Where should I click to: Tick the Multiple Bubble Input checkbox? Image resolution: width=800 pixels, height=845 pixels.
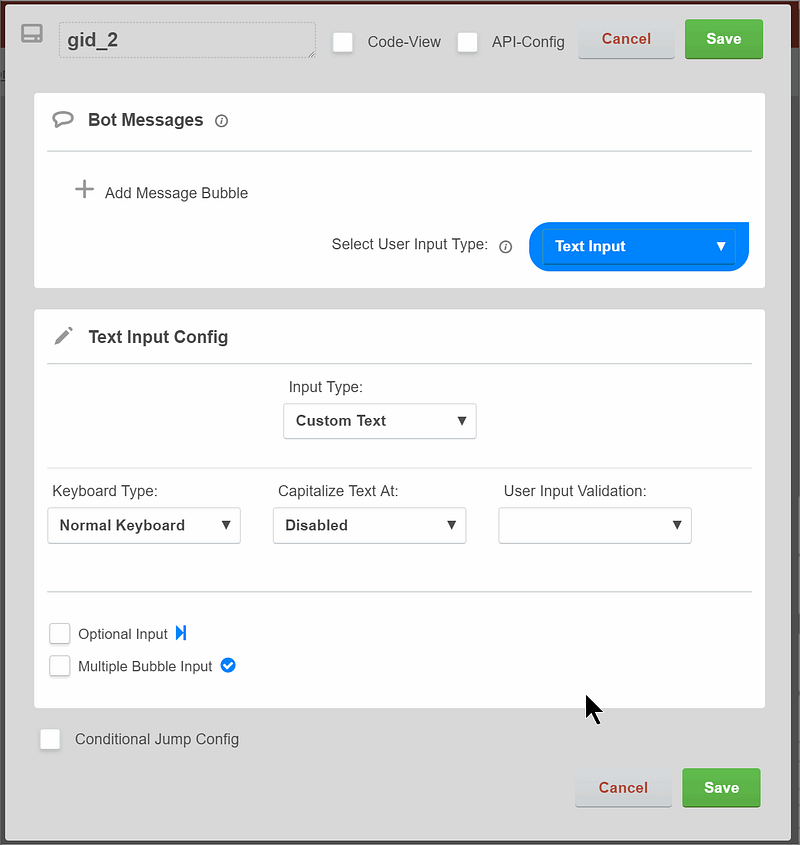pyautogui.click(x=60, y=666)
